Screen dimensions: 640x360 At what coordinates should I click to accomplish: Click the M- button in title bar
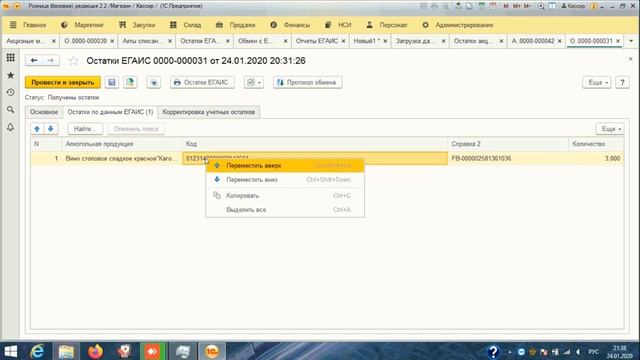[527, 6]
